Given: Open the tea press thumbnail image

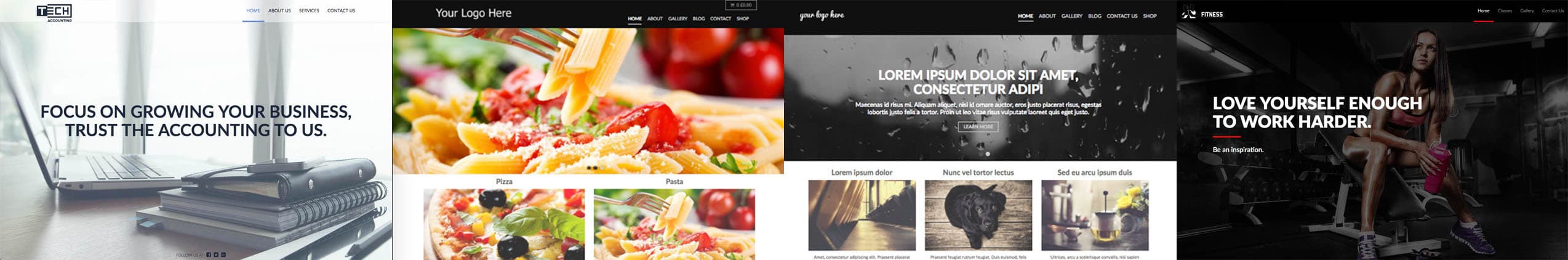Looking at the screenshot, I should point(1095,215).
